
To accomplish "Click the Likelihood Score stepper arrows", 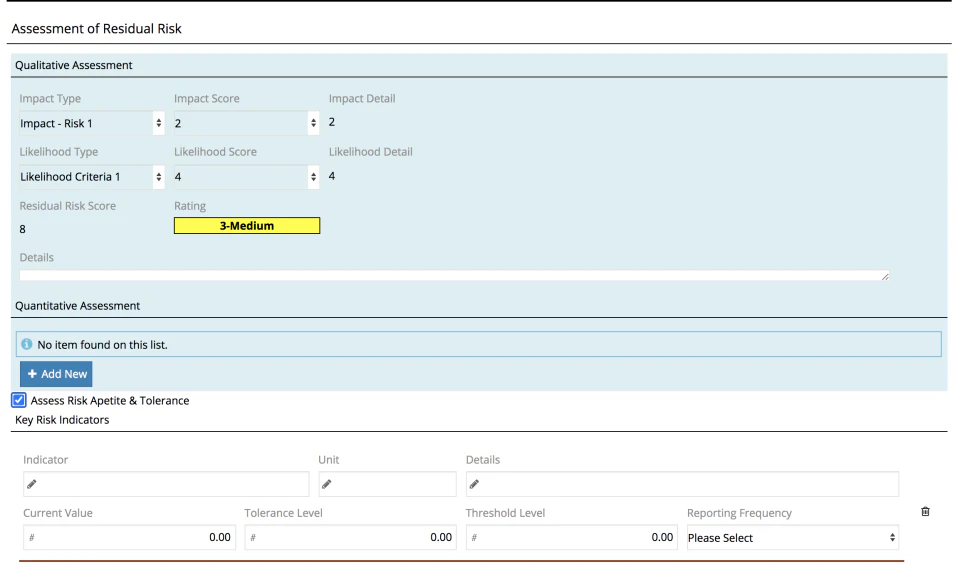I will (313, 176).
